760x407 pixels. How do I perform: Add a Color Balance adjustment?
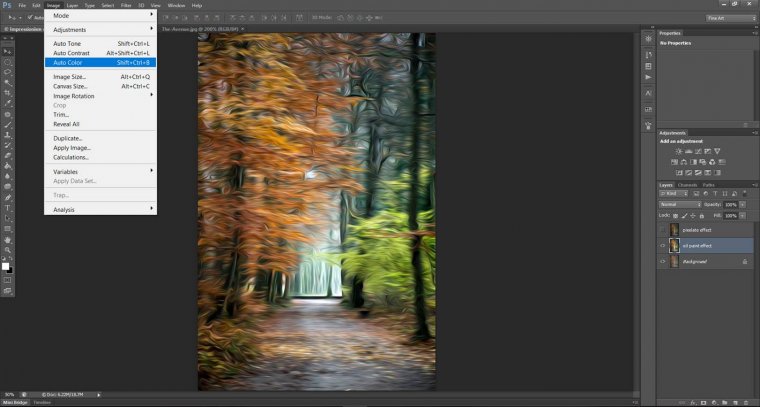pyautogui.click(x=683, y=162)
